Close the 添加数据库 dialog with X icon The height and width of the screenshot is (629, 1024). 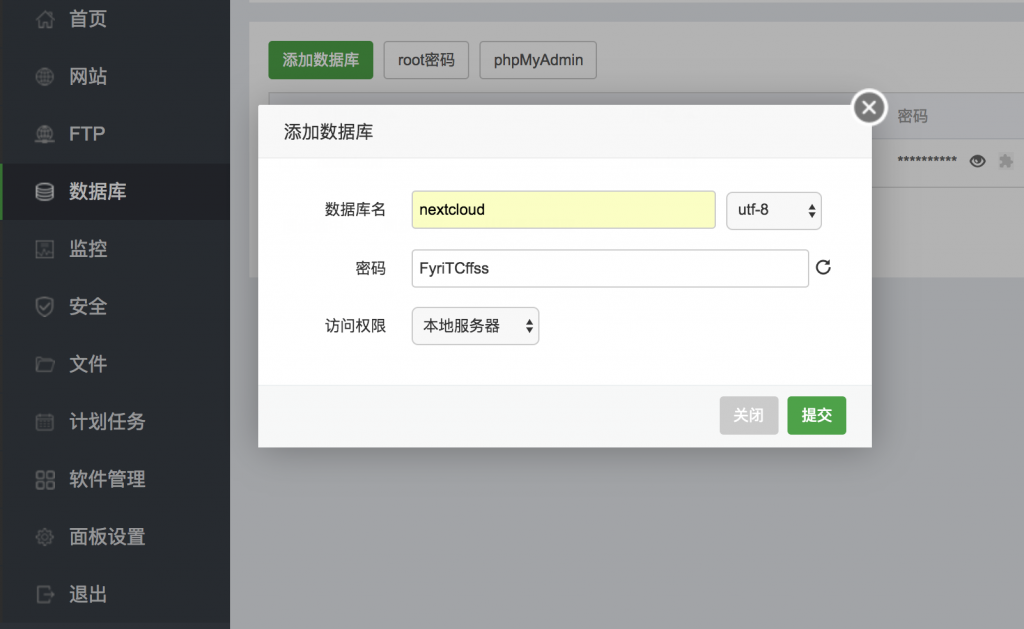point(869,107)
